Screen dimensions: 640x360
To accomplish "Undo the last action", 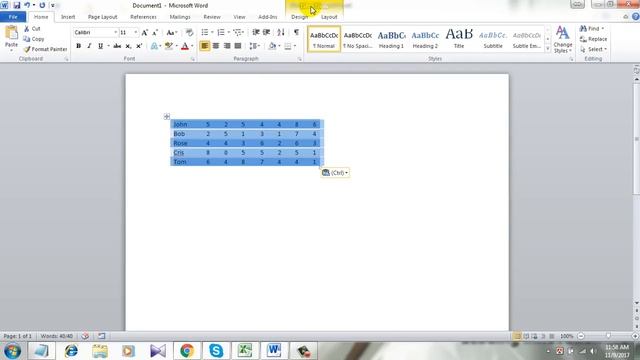I will (27, 5).
